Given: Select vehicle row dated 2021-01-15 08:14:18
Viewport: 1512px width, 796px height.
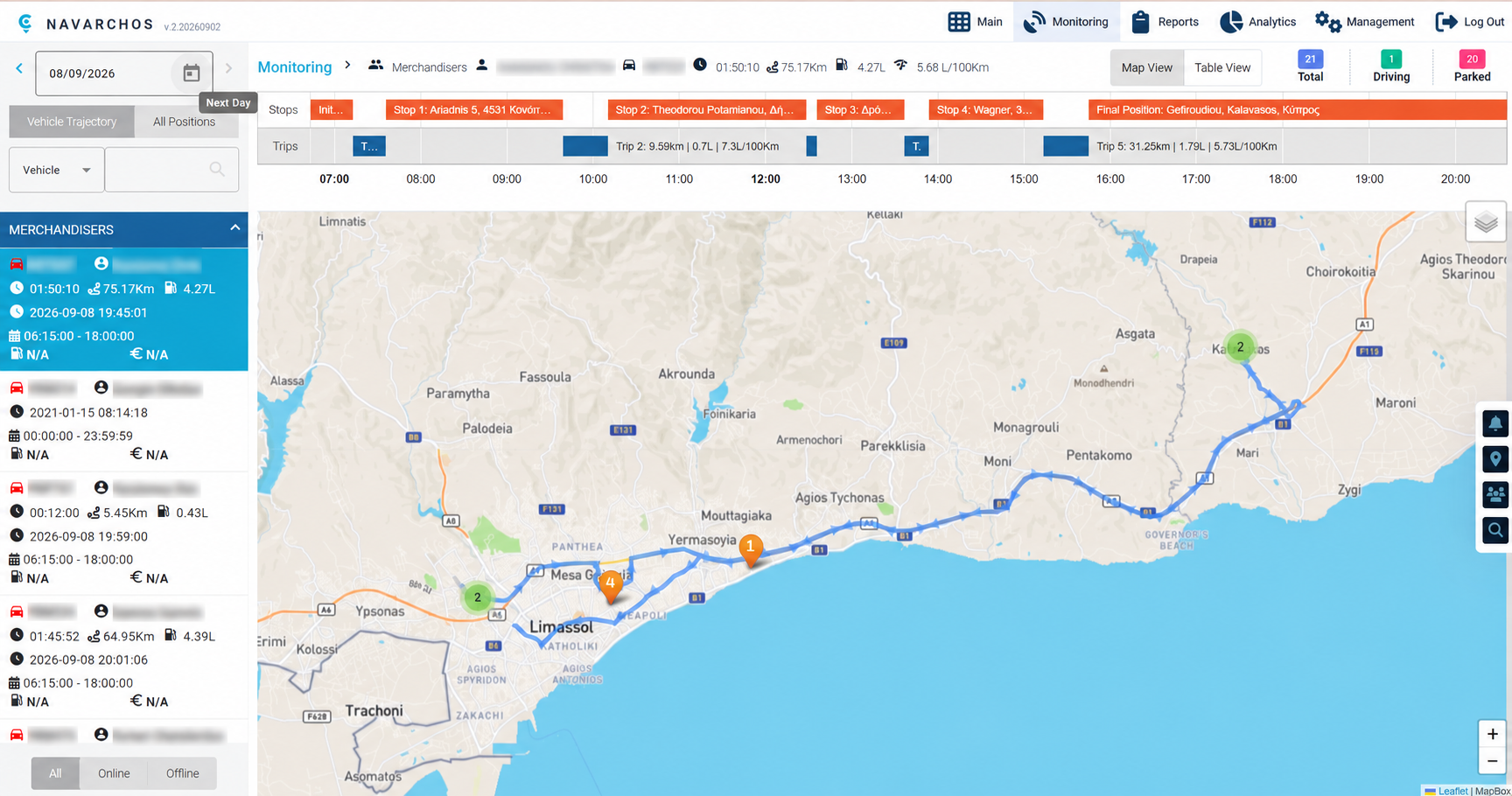Looking at the screenshot, I should (x=123, y=422).
